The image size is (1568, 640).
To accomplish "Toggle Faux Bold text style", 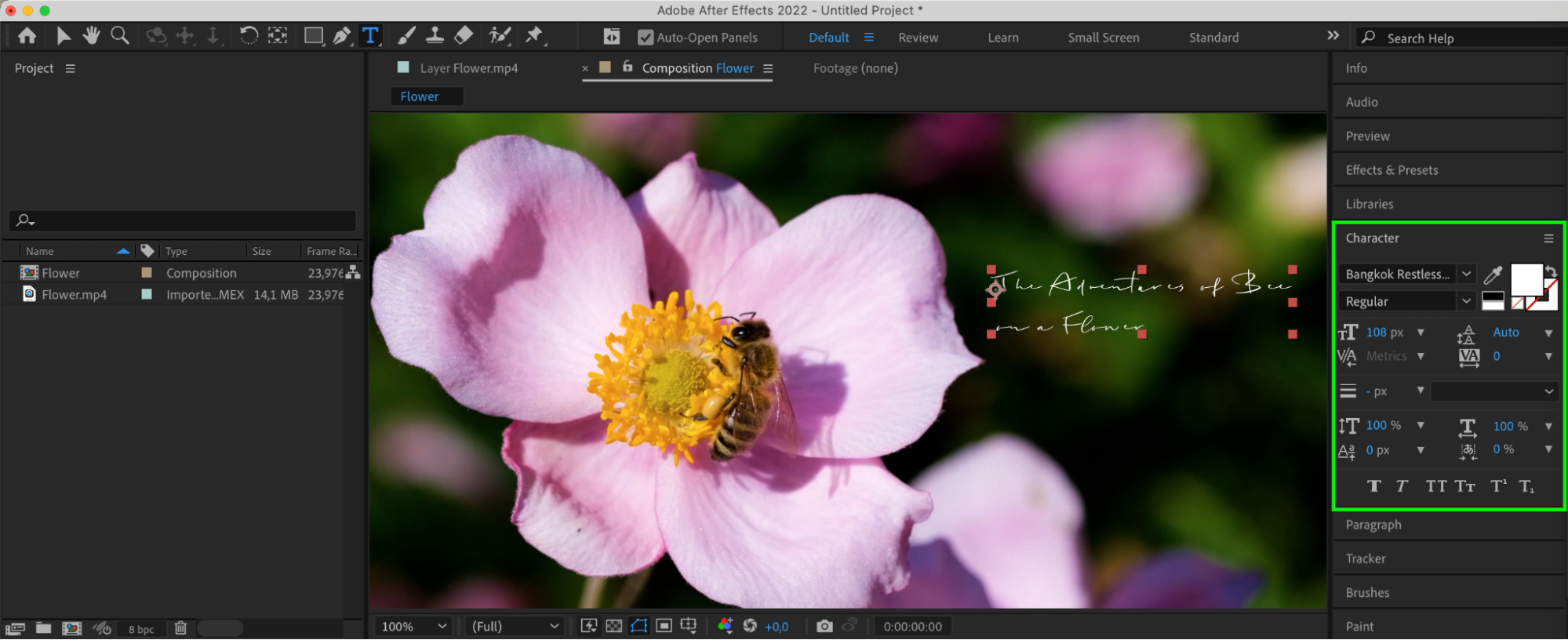I will [x=1373, y=486].
